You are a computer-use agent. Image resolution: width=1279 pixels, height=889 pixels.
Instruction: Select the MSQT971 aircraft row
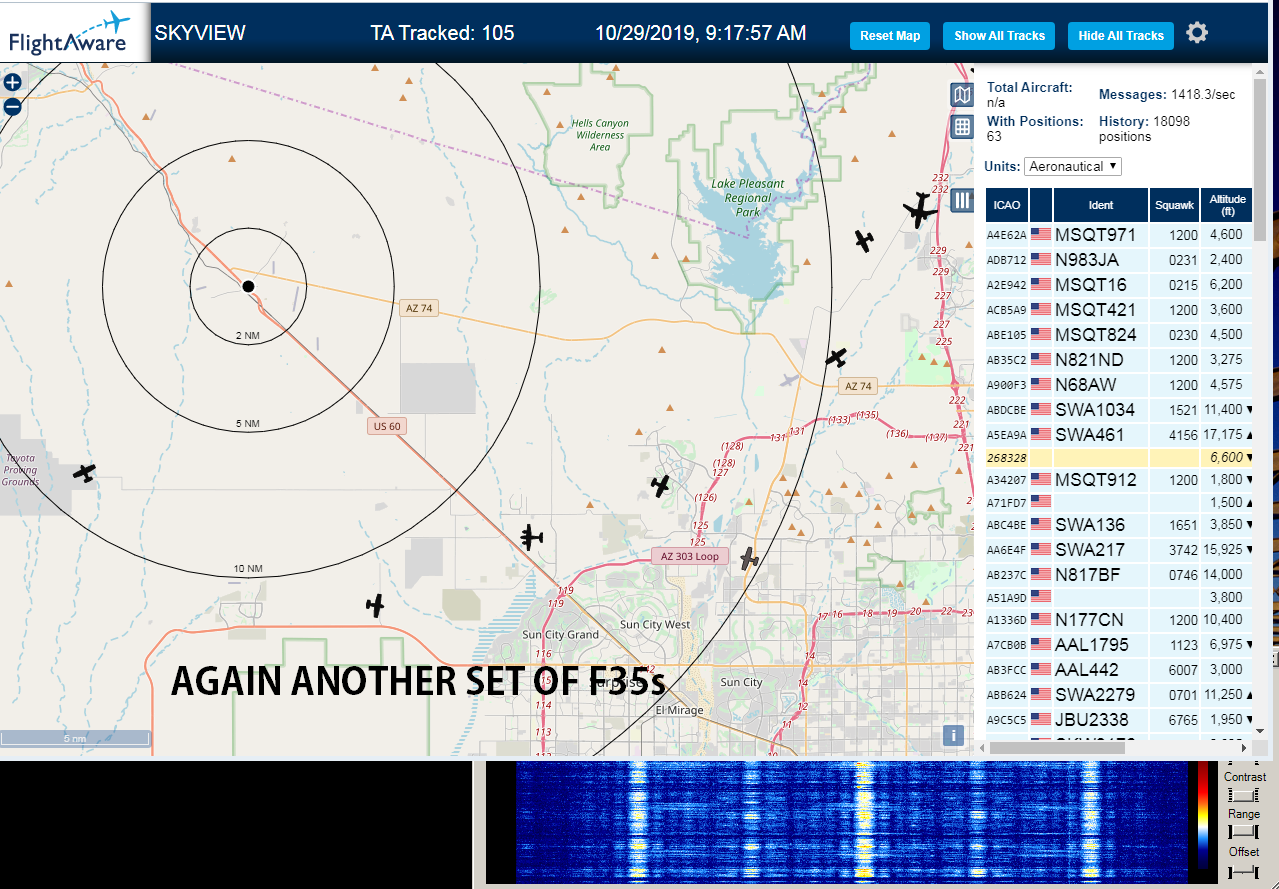(x=1118, y=234)
